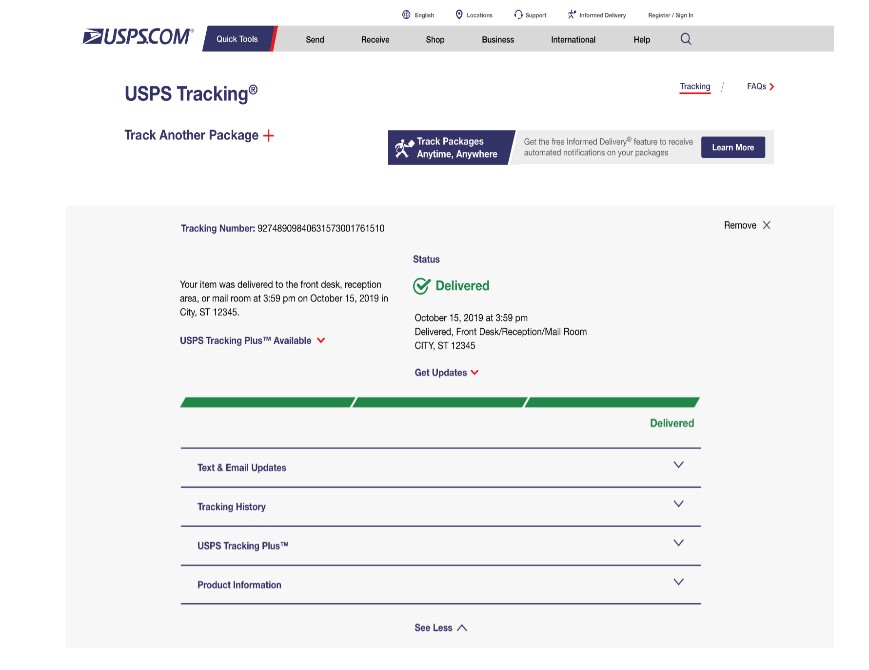Click the red plus beside Track Another Package
Image resolution: width=869 pixels, height=670 pixels.
[268, 136]
